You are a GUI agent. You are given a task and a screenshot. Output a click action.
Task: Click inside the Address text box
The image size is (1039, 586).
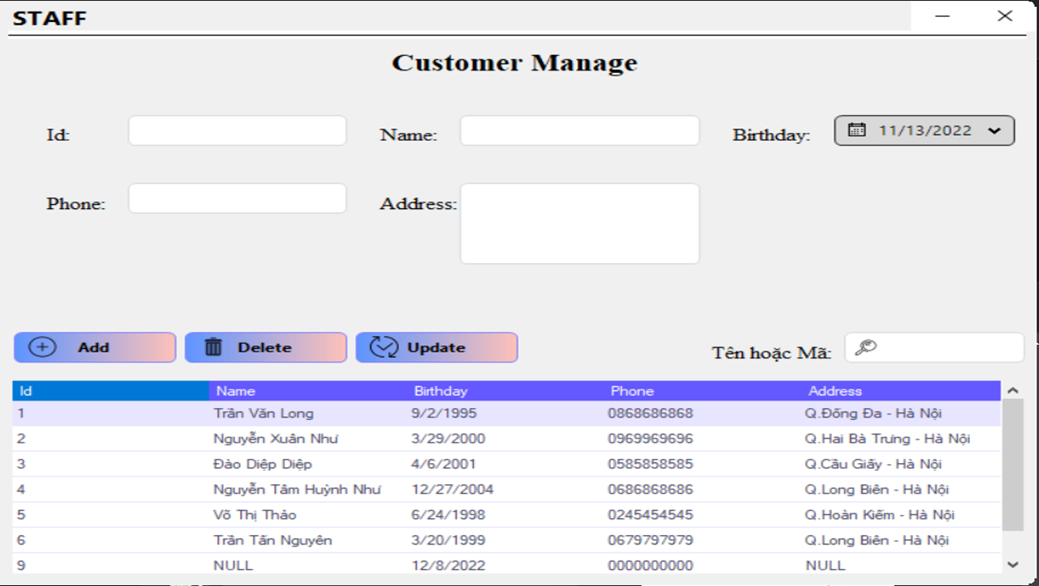click(578, 222)
